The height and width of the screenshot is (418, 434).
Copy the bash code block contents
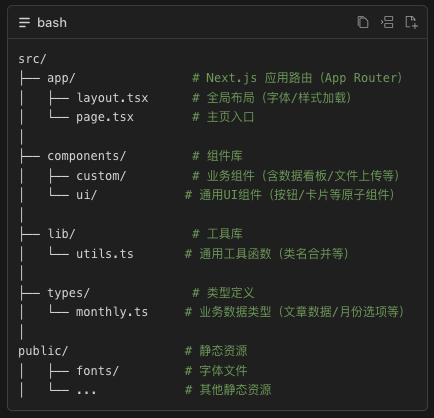point(363,22)
